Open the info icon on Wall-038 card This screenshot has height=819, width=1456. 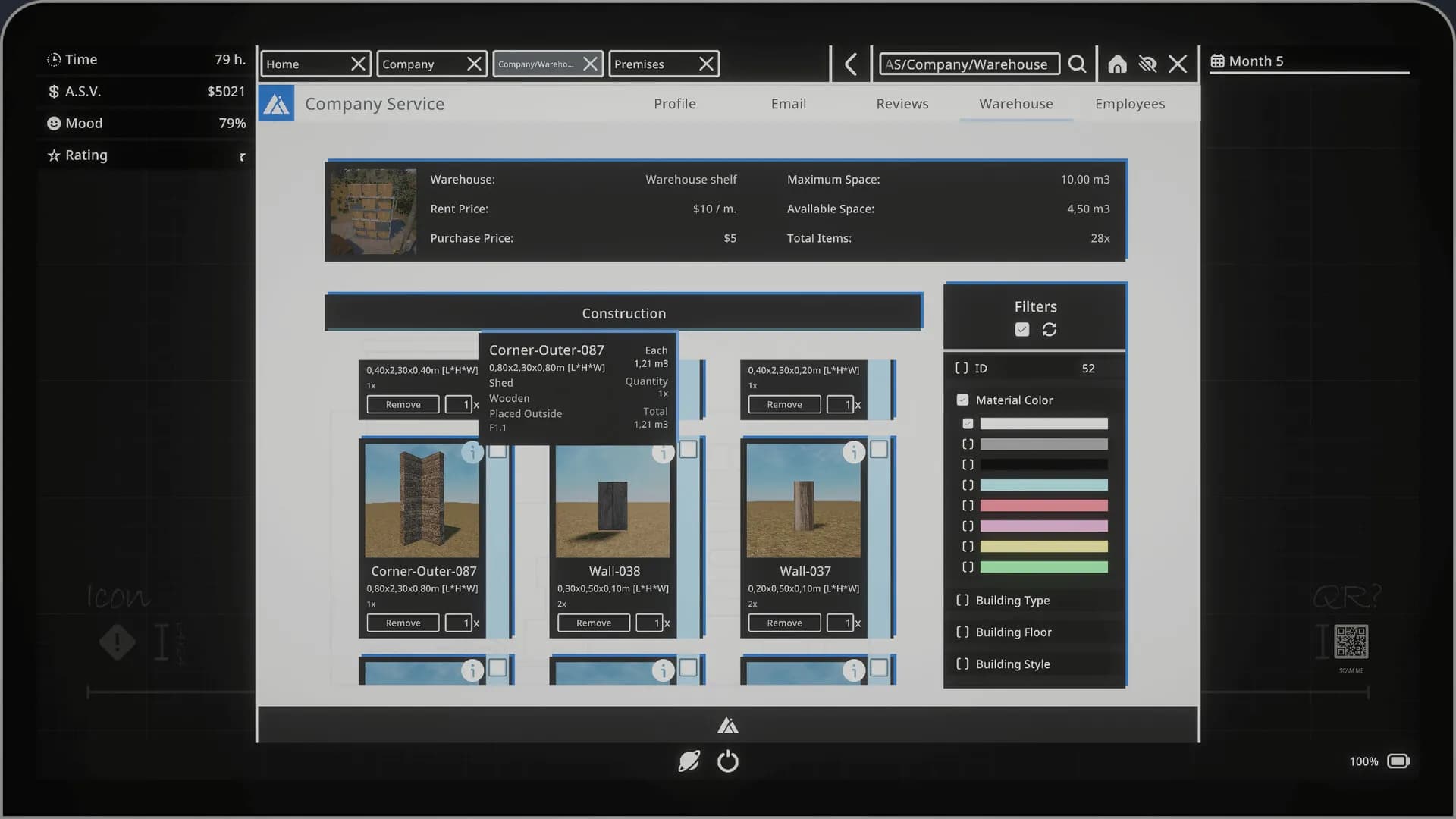[664, 452]
